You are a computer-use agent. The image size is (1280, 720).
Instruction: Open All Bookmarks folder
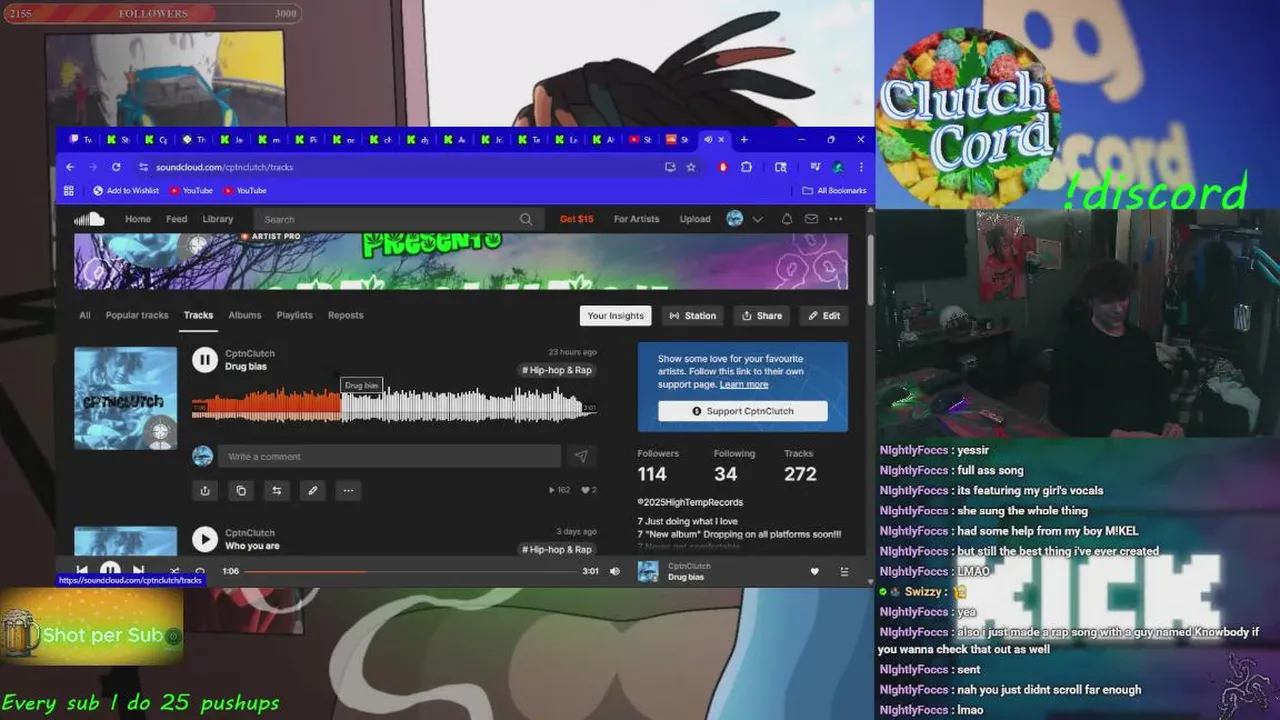point(835,190)
